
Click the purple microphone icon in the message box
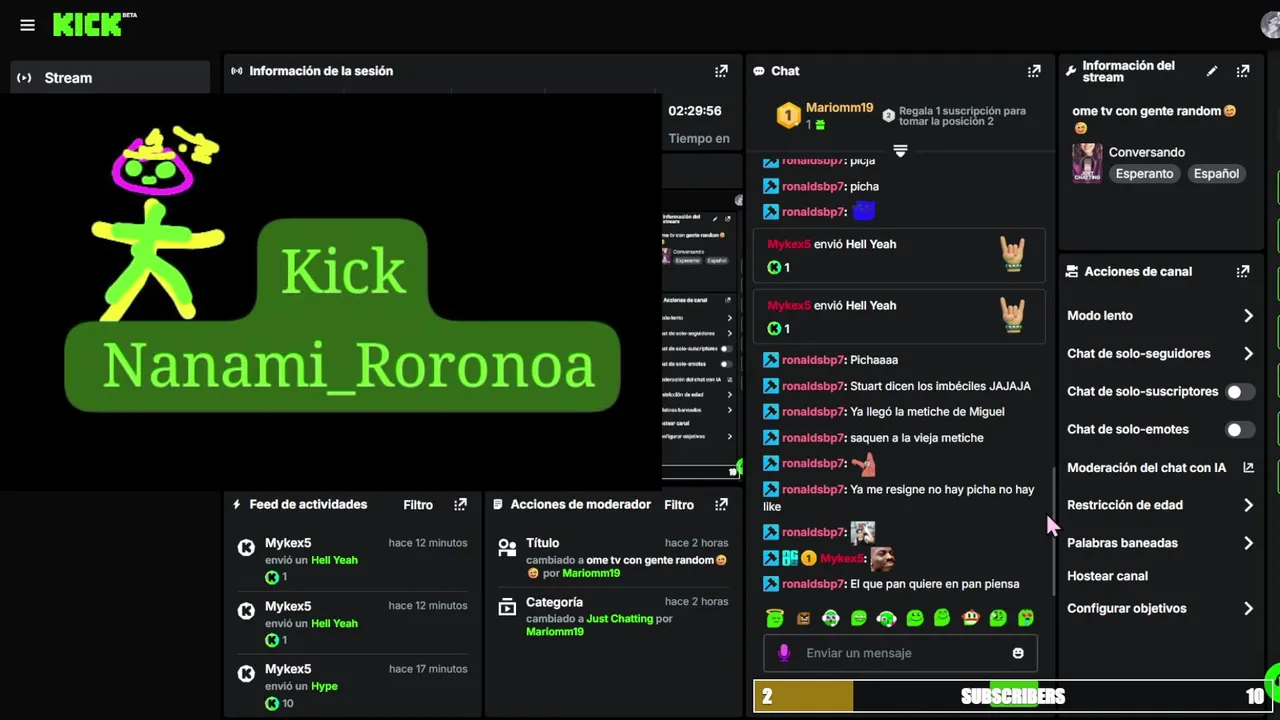coord(784,653)
